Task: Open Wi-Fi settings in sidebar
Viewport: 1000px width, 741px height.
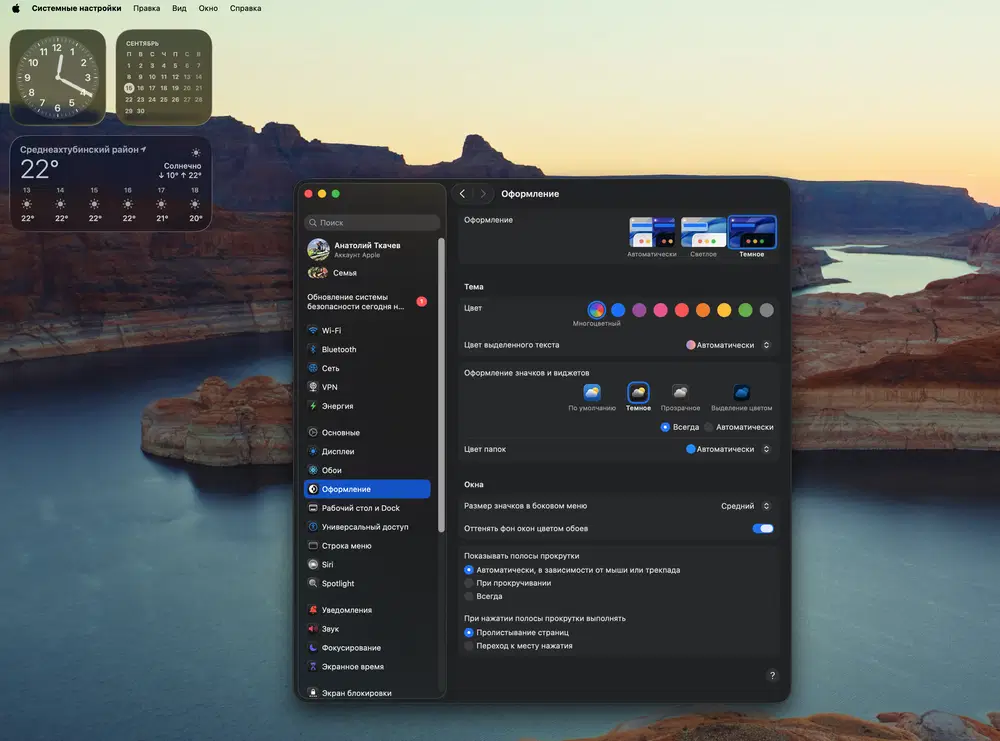Action: 367,330
